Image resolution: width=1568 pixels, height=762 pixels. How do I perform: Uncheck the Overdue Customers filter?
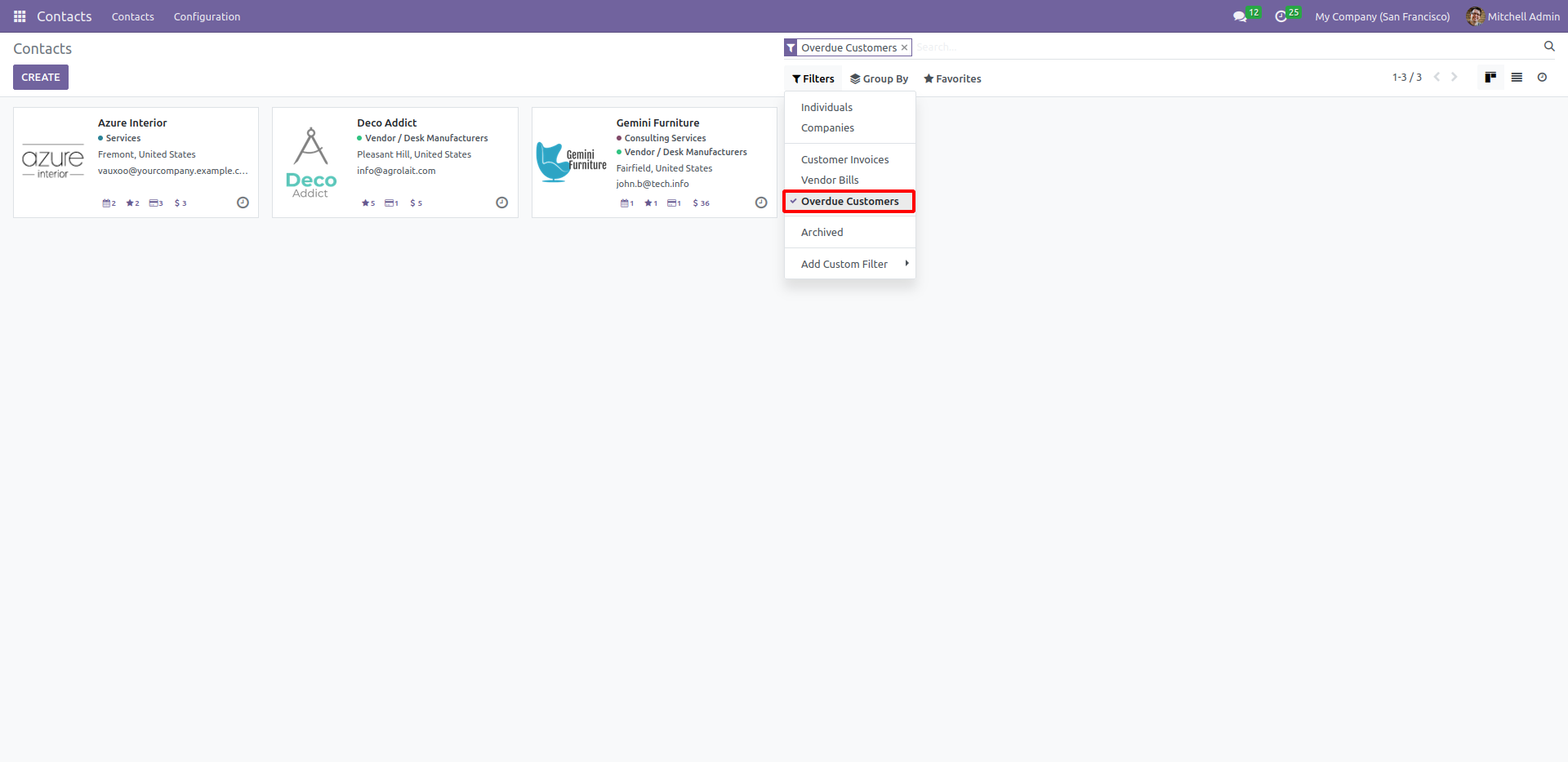pos(849,202)
